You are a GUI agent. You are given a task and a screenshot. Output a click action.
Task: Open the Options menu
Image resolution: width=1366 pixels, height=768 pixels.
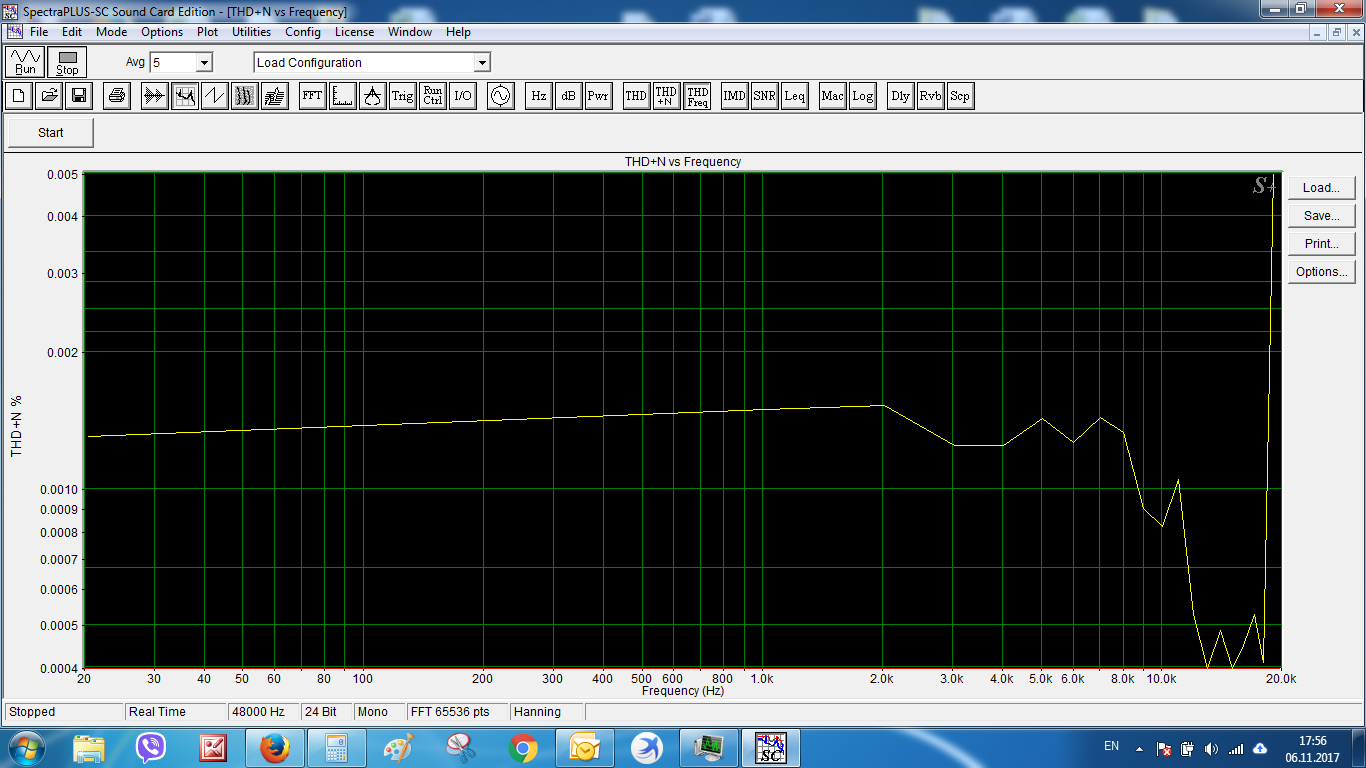point(162,32)
